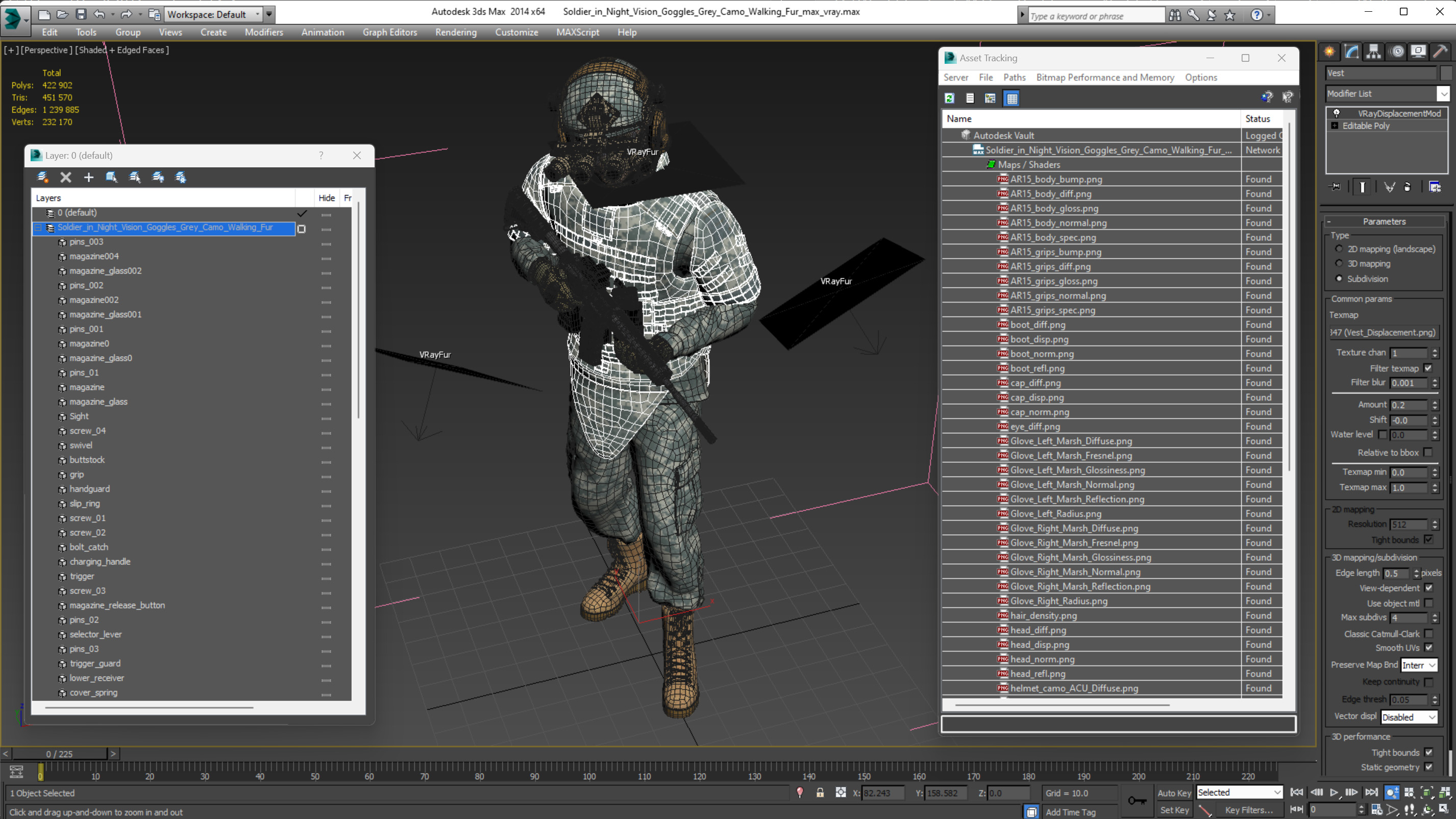Toggle the Smooth UVs checkbox
The image size is (1456, 819).
(1429, 648)
